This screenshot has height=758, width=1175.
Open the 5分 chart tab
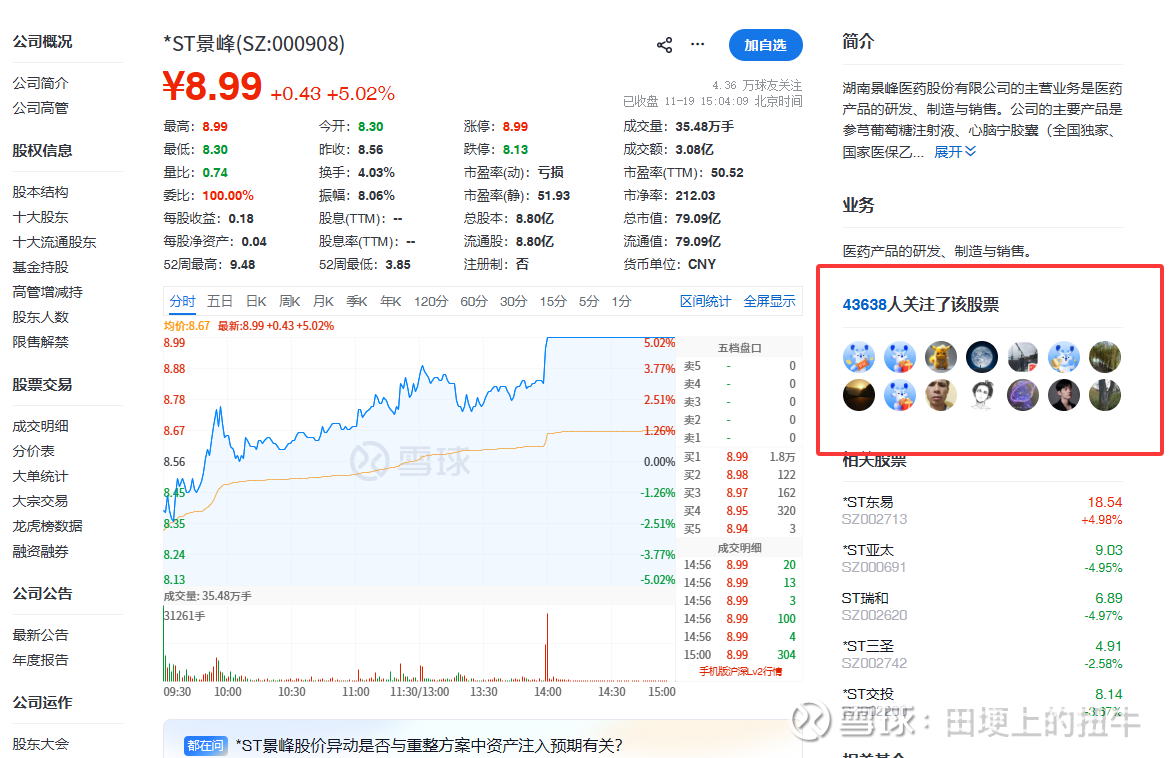coord(588,301)
